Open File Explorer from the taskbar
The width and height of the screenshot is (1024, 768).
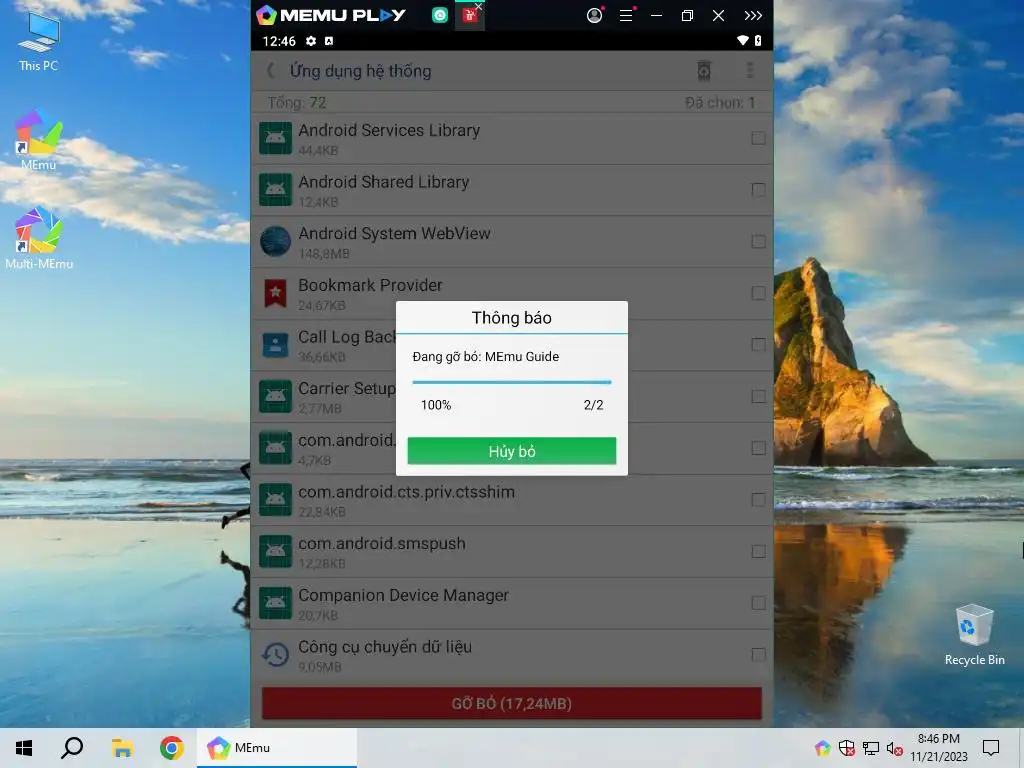pos(122,748)
